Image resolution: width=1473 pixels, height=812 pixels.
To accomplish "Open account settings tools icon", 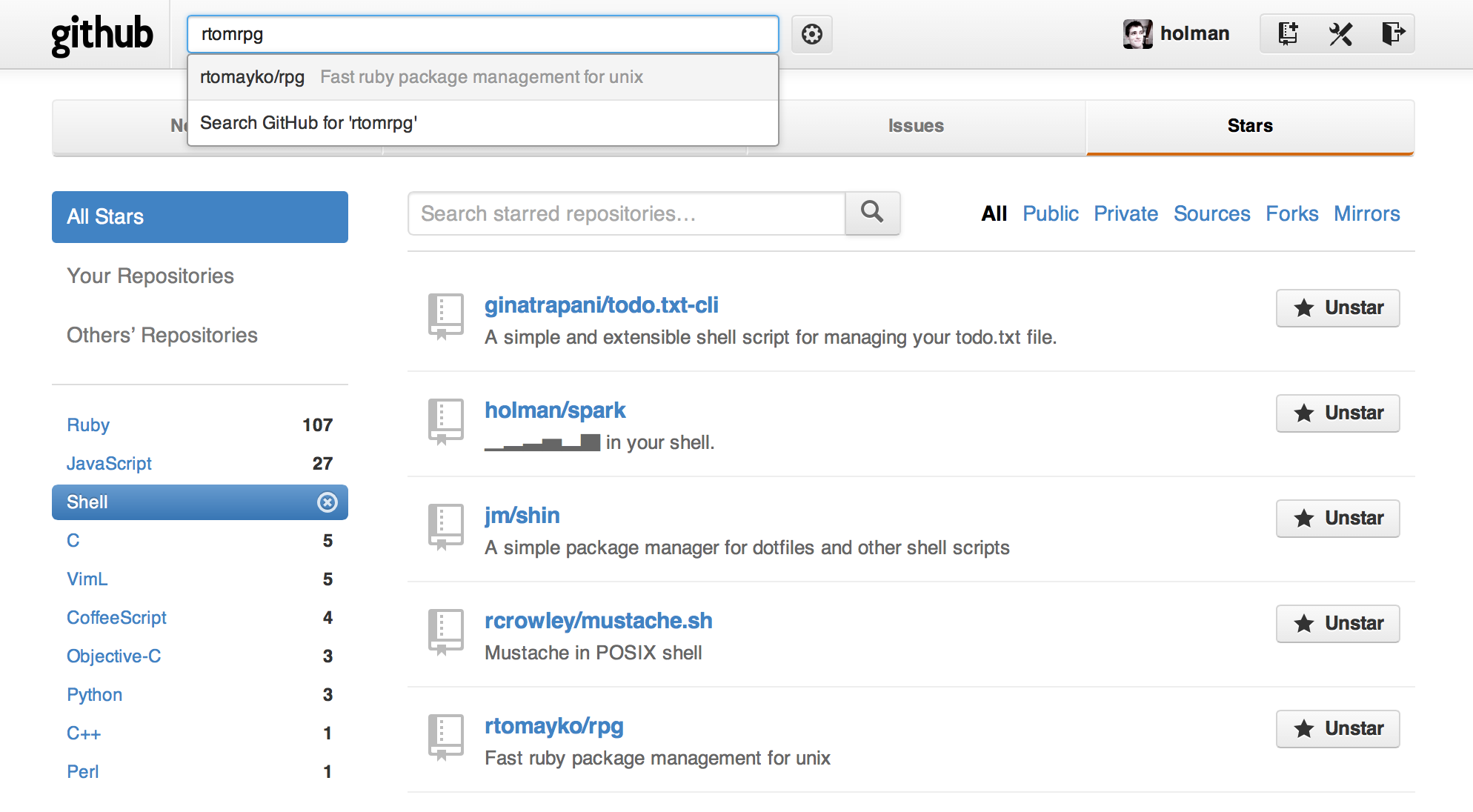I will [x=1340, y=34].
